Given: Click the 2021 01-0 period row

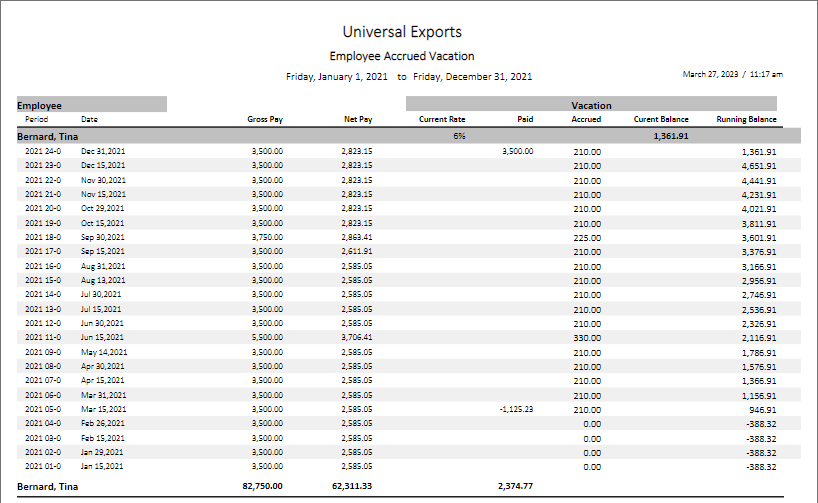Looking at the screenshot, I should point(42,467).
